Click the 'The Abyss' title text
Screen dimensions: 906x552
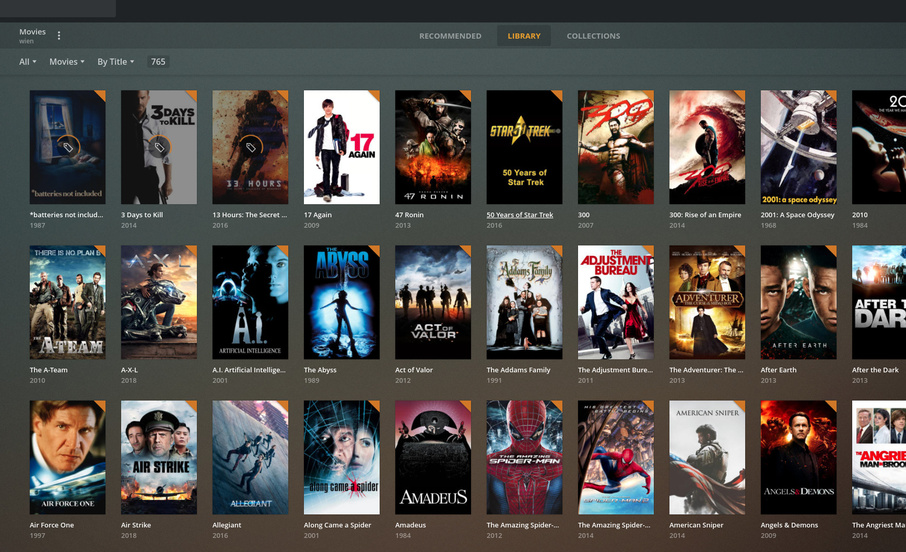320,370
